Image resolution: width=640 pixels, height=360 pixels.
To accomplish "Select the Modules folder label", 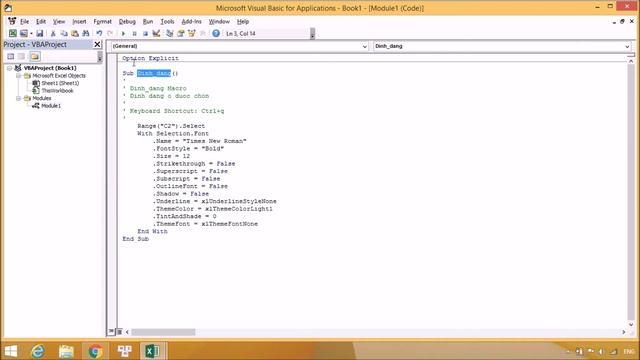I will [42, 98].
